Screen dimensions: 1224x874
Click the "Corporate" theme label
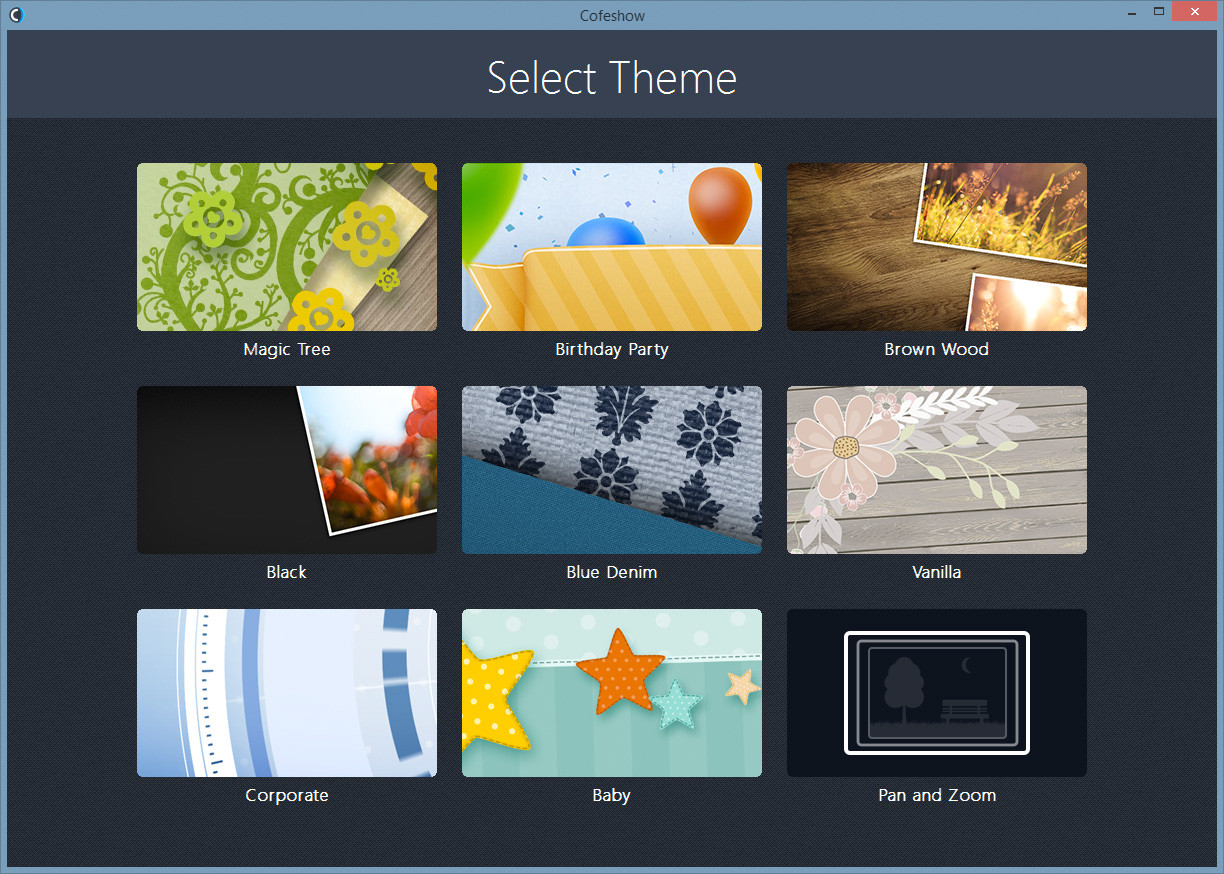point(287,796)
